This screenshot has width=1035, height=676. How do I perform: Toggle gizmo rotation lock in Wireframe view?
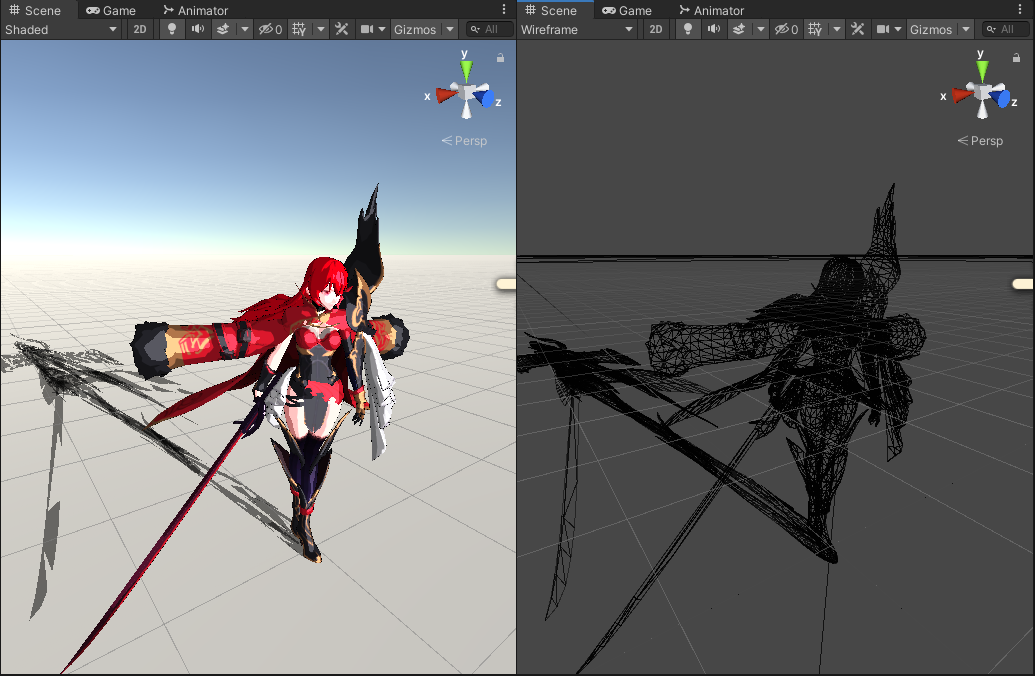[x=1017, y=58]
